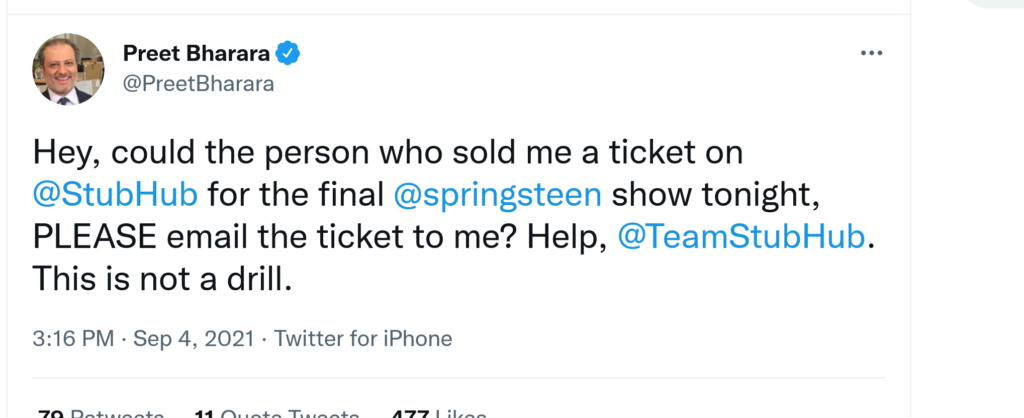The width and height of the screenshot is (1024, 418).
Task: Click the display name Preet Bharara
Action: point(196,53)
